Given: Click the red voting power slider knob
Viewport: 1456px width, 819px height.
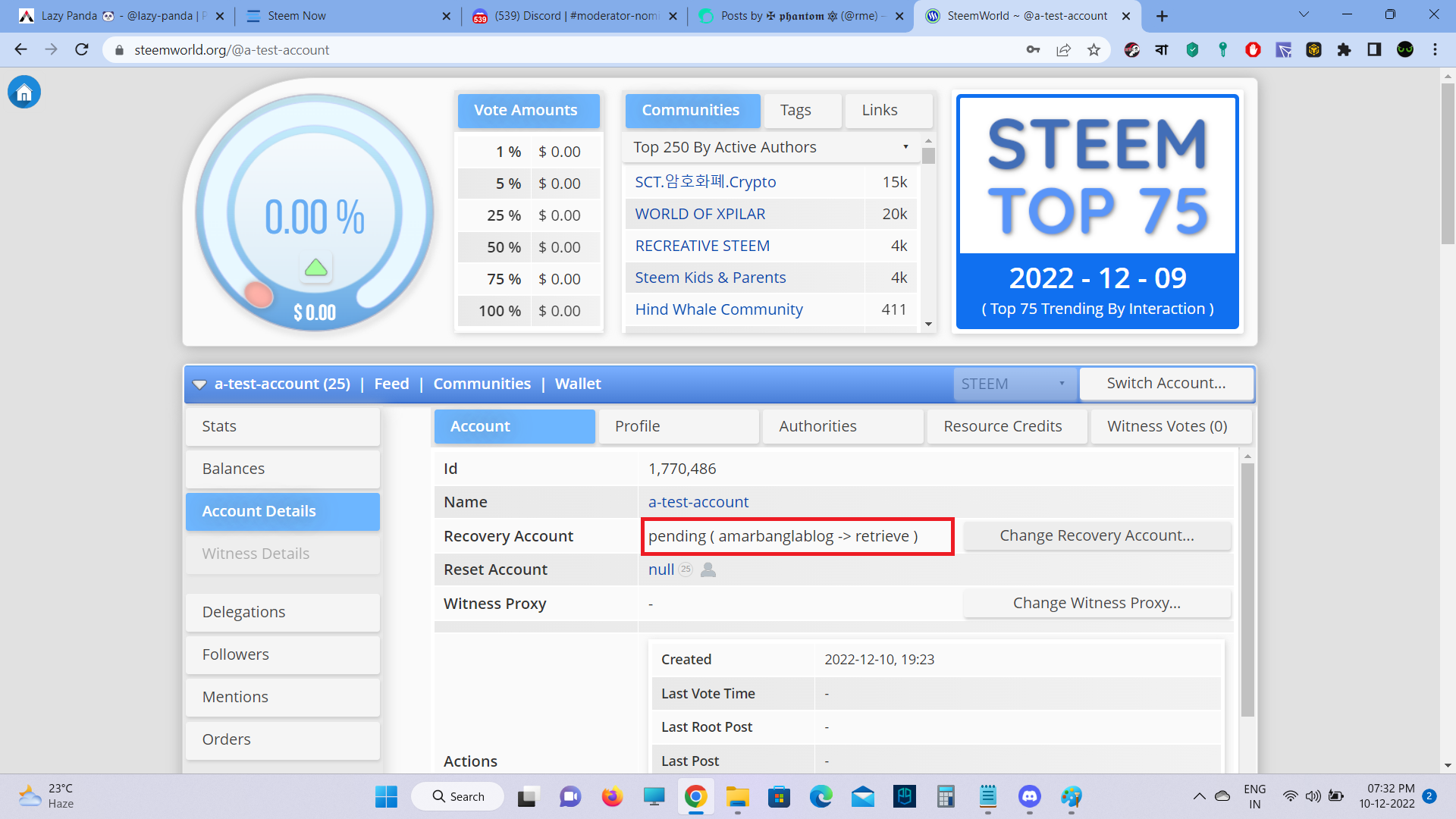Looking at the screenshot, I should [259, 294].
